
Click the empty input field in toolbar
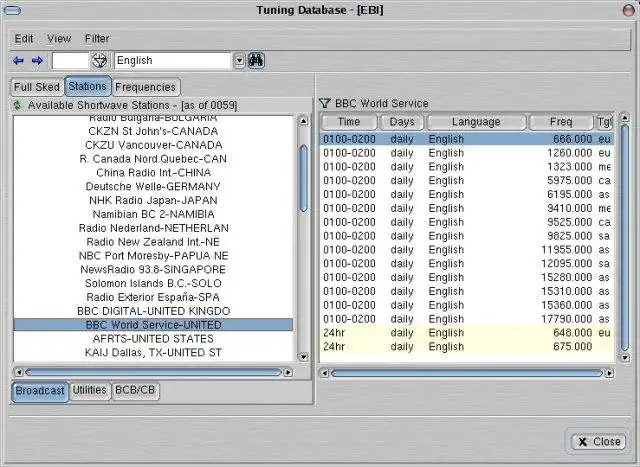[70, 60]
